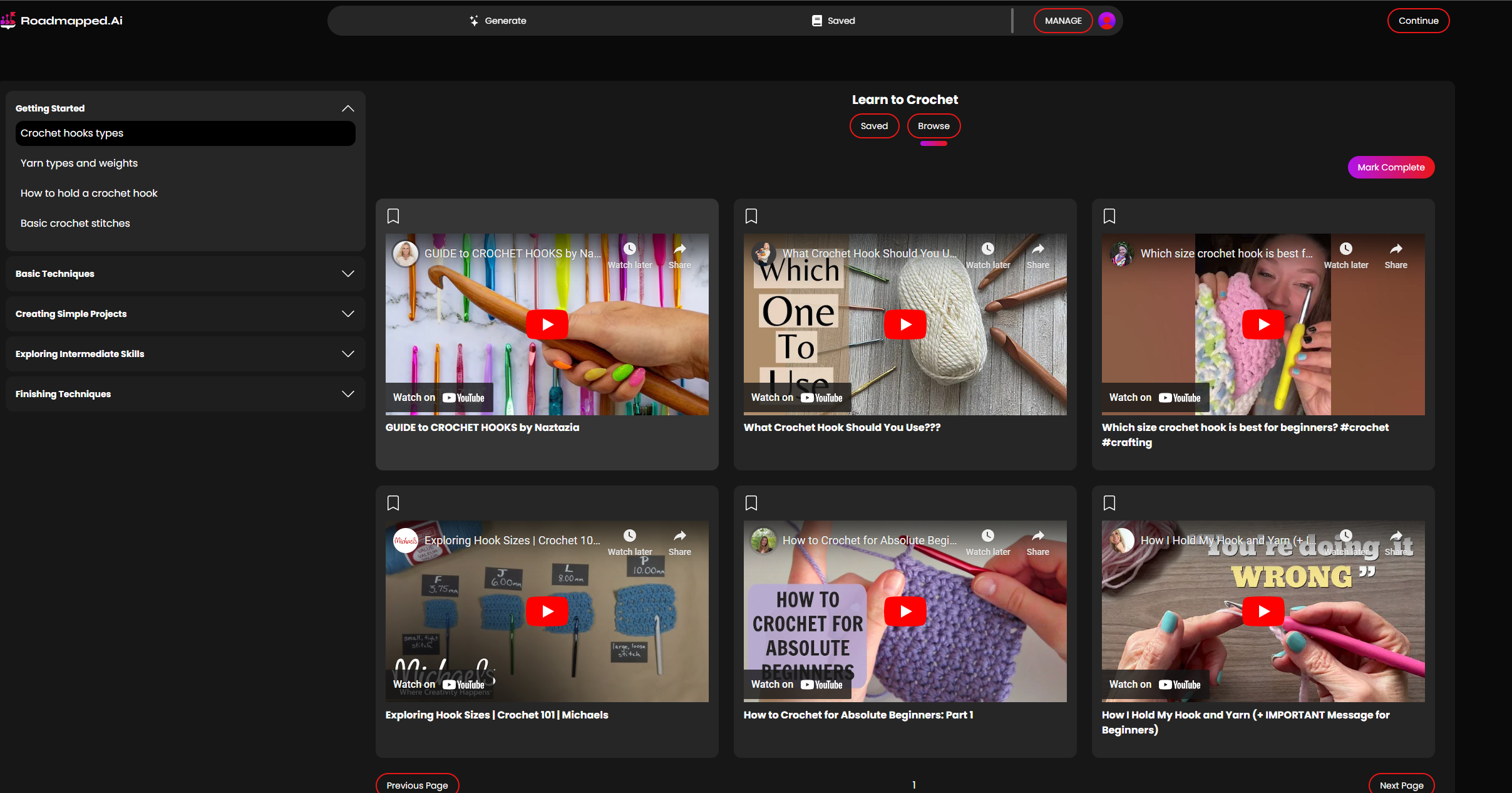The height and width of the screenshot is (793, 1512).
Task: Collapse the Getting Started section
Action: (348, 108)
